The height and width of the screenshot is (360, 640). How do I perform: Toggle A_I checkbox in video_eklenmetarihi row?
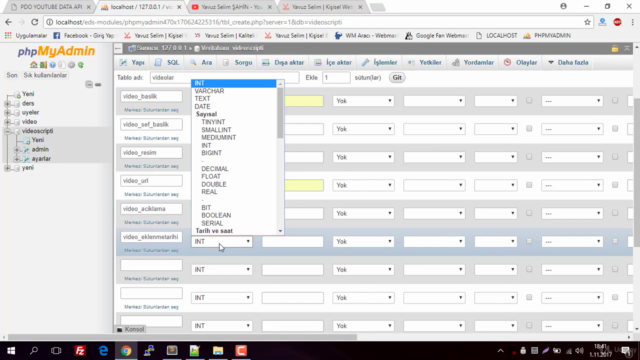(615, 241)
